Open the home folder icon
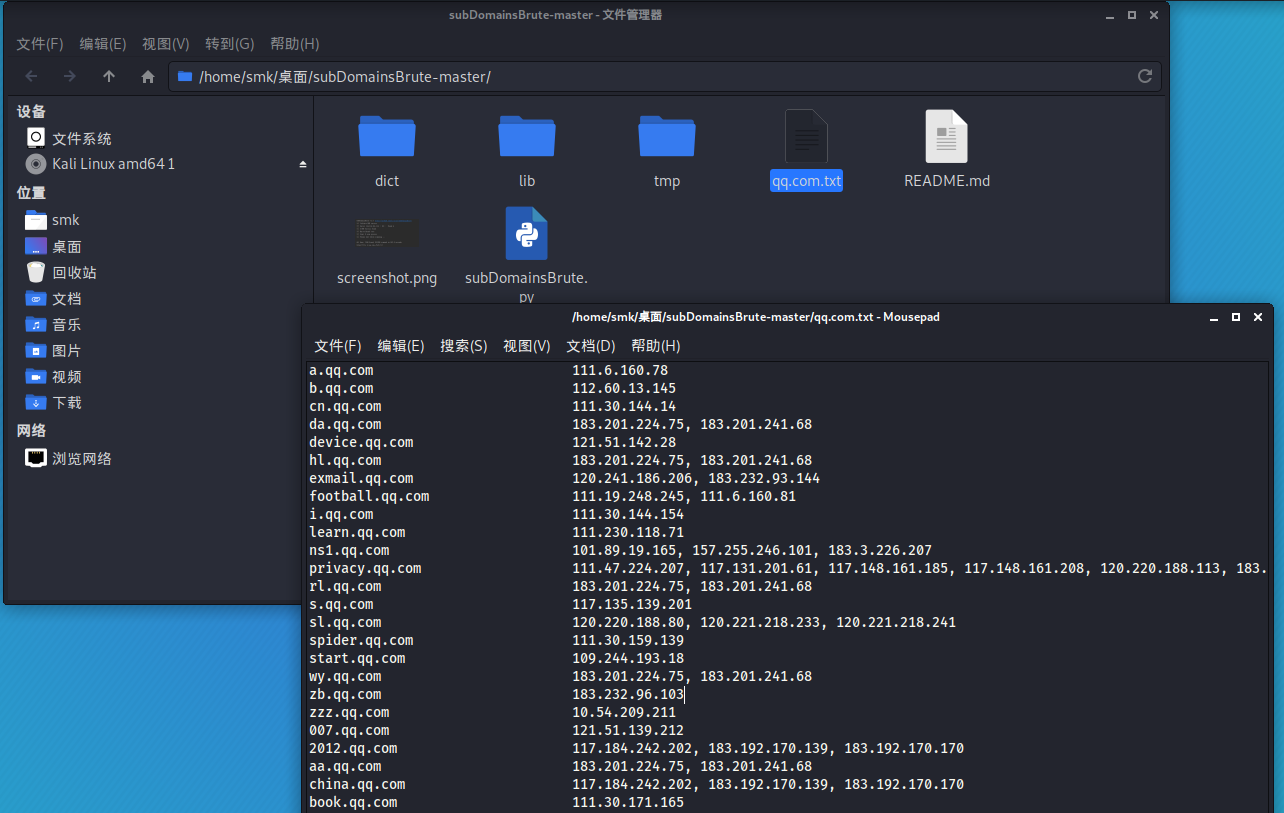Viewport: 1284px width, 813px height. [x=148, y=77]
